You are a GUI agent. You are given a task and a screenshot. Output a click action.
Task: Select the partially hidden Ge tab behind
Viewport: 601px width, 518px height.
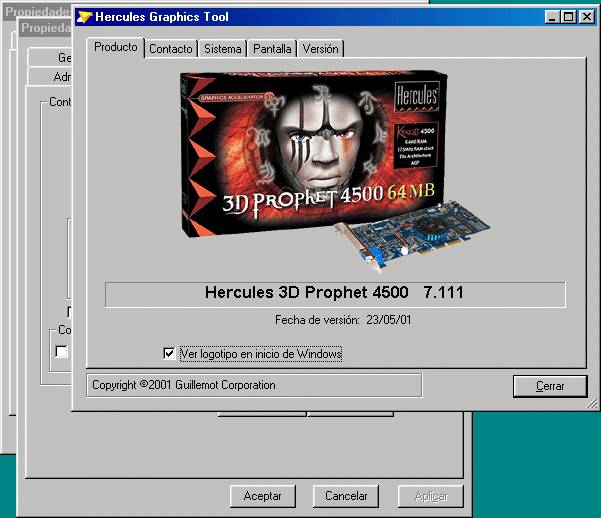pos(50,58)
